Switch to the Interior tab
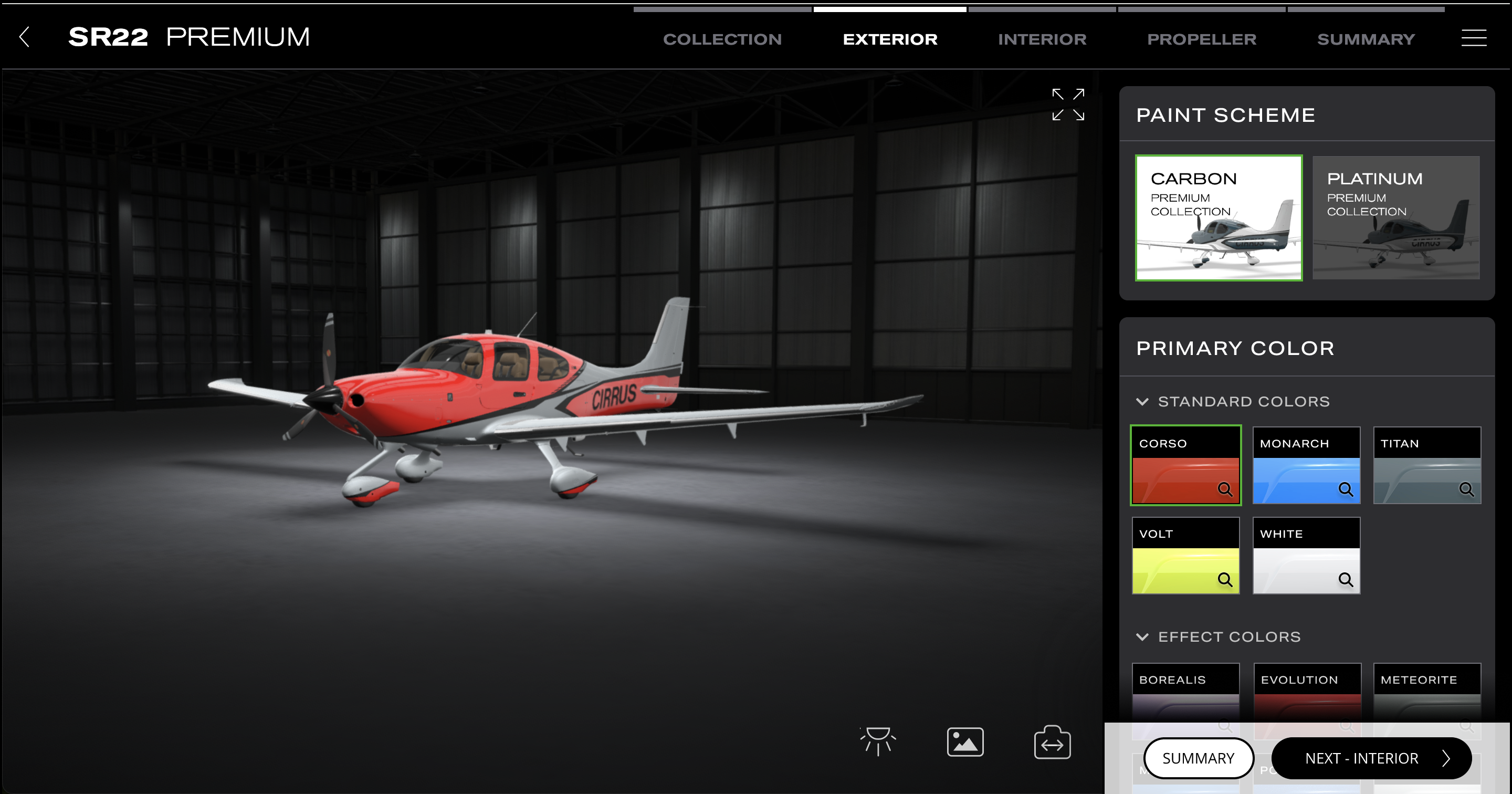 (x=1043, y=39)
